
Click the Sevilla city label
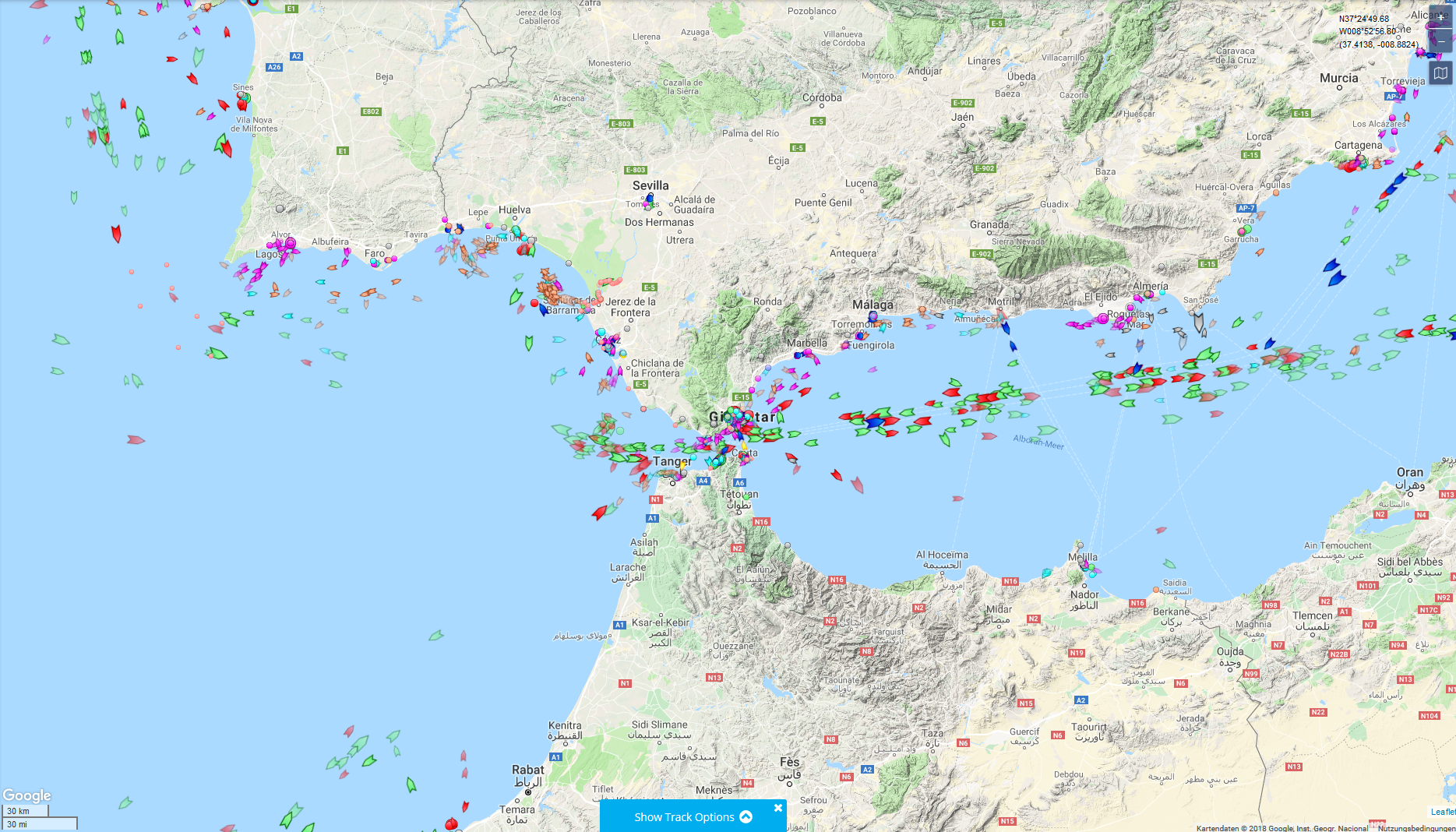pos(650,185)
